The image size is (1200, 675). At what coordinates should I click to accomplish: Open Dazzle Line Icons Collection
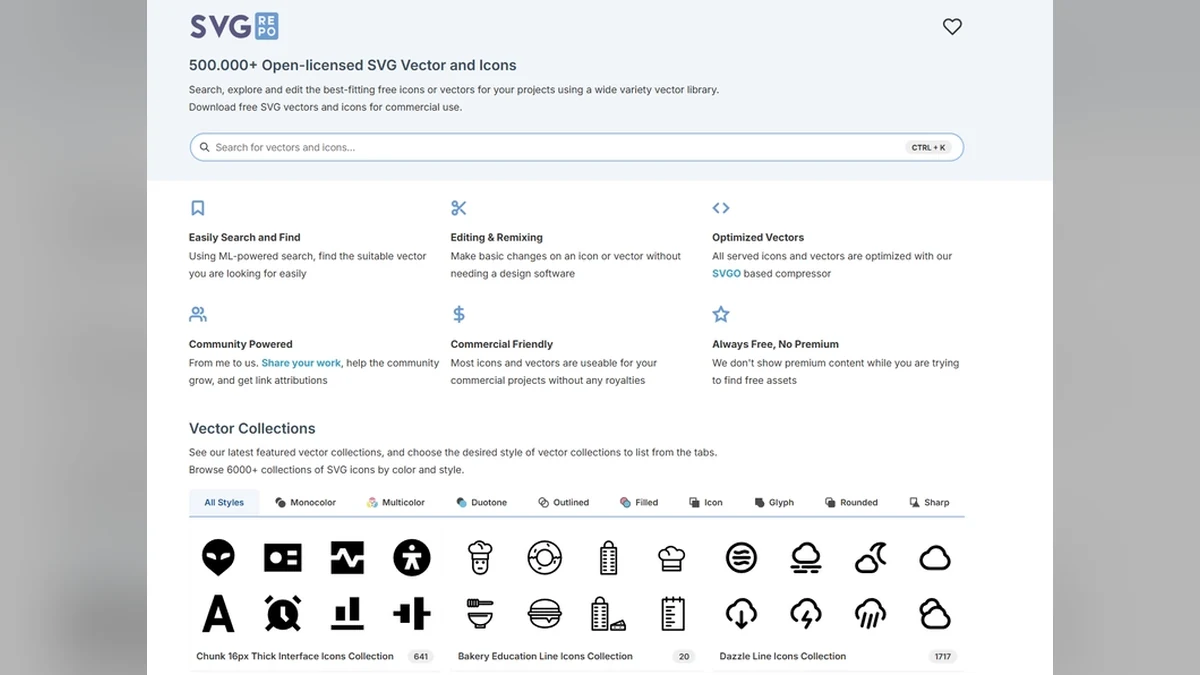pyautogui.click(x=783, y=656)
